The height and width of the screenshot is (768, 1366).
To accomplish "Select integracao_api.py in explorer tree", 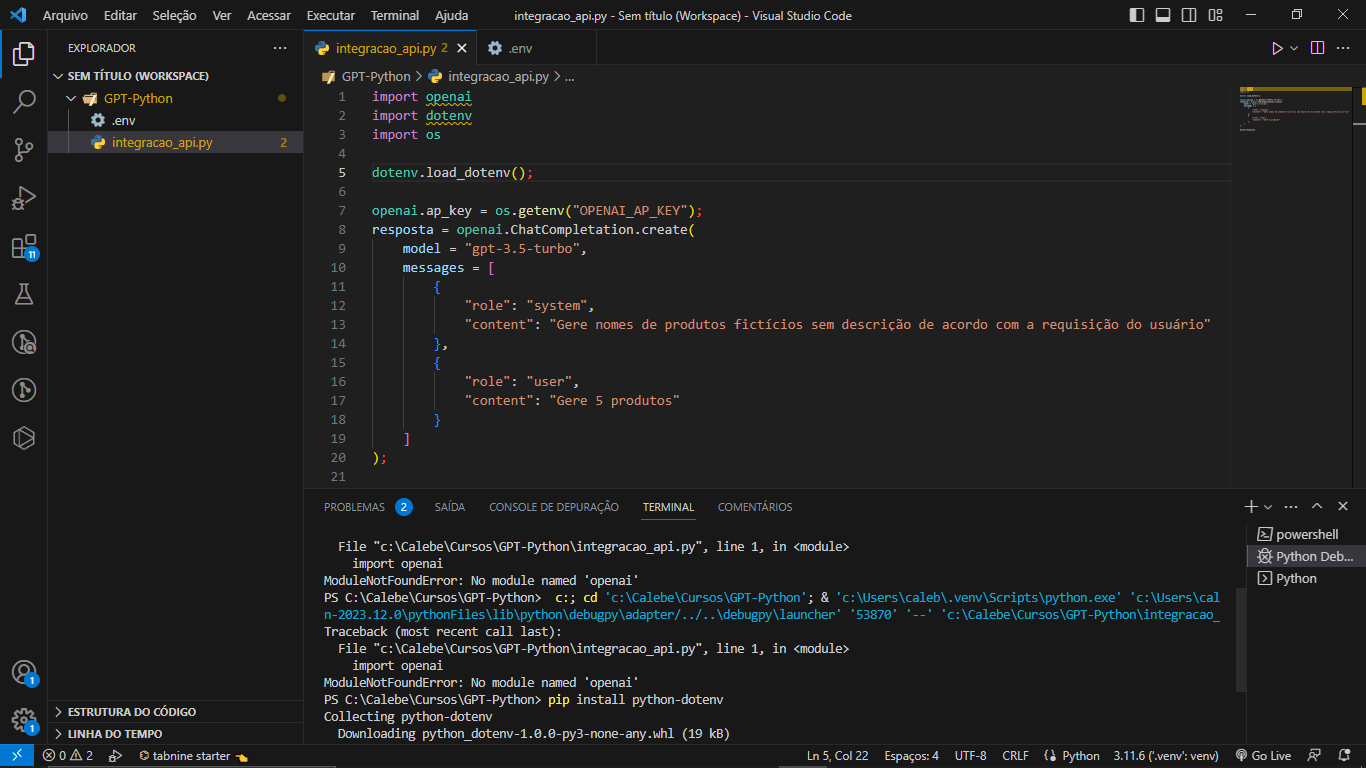I will click(175, 142).
